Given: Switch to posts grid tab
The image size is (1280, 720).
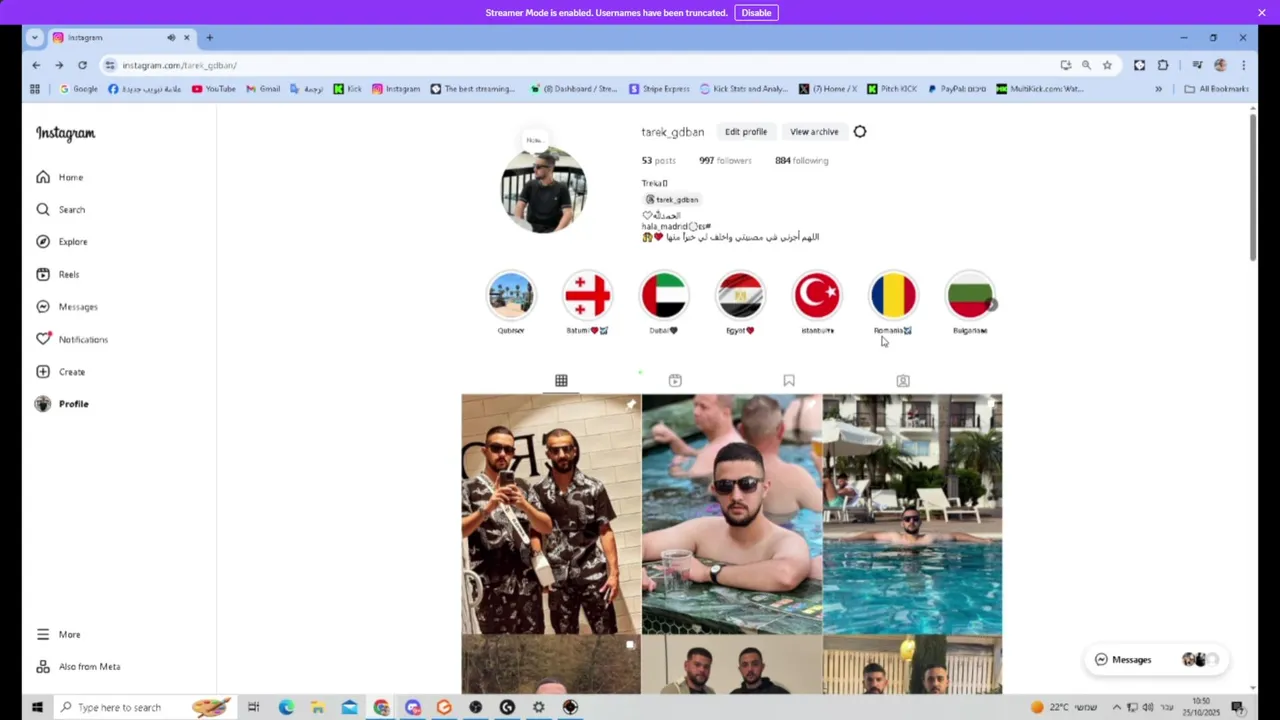Looking at the screenshot, I should [561, 380].
